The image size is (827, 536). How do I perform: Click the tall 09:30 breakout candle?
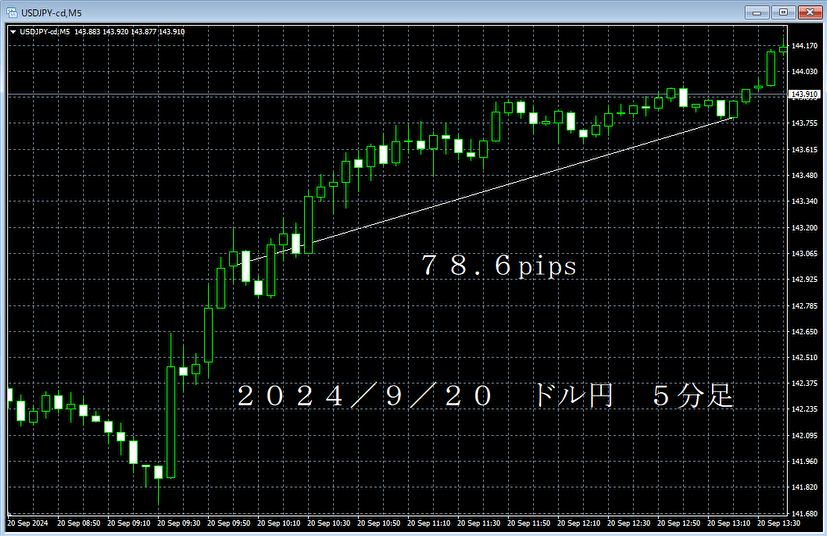coord(171,422)
